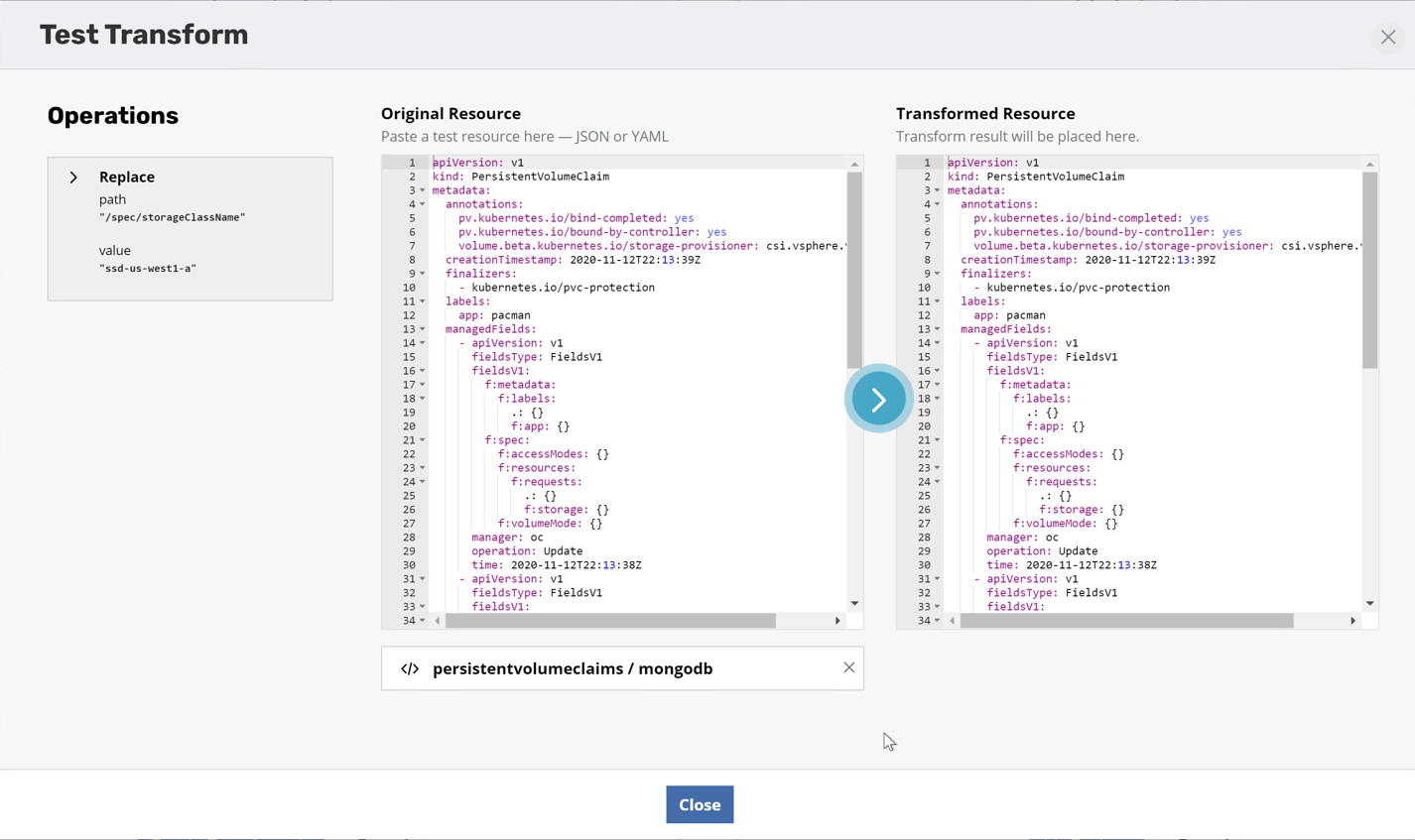The width and height of the screenshot is (1415, 840).
Task: Click Transformed Resource scroll up arrow
Action: point(1369,164)
